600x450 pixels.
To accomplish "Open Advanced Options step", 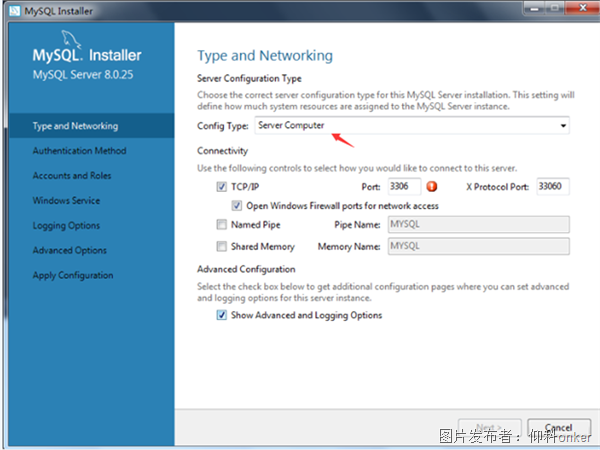I will coord(69,251).
